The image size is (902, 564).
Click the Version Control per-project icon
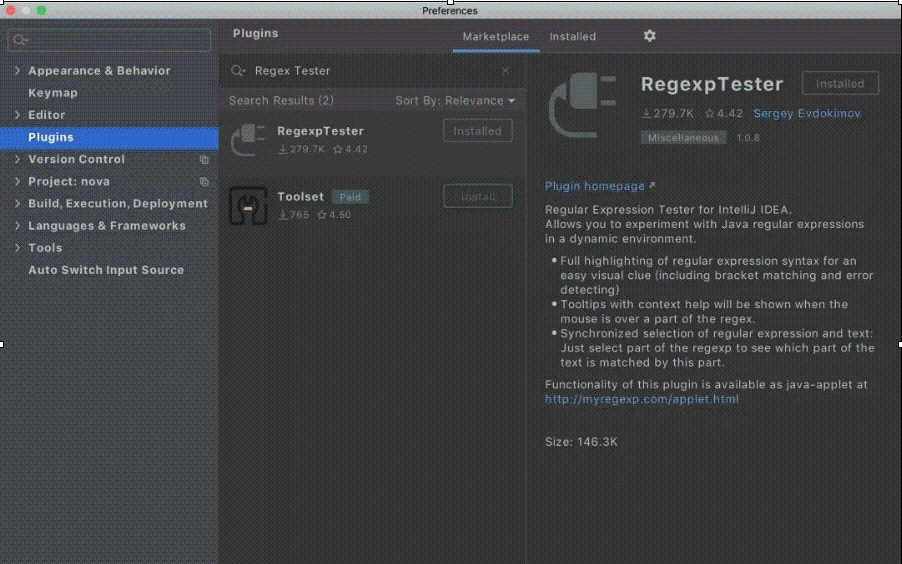(204, 160)
